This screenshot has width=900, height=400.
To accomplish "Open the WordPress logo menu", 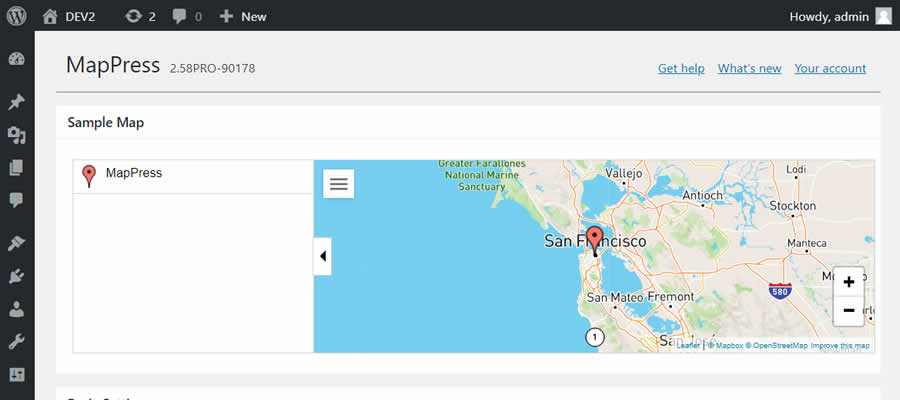I will click(x=17, y=16).
